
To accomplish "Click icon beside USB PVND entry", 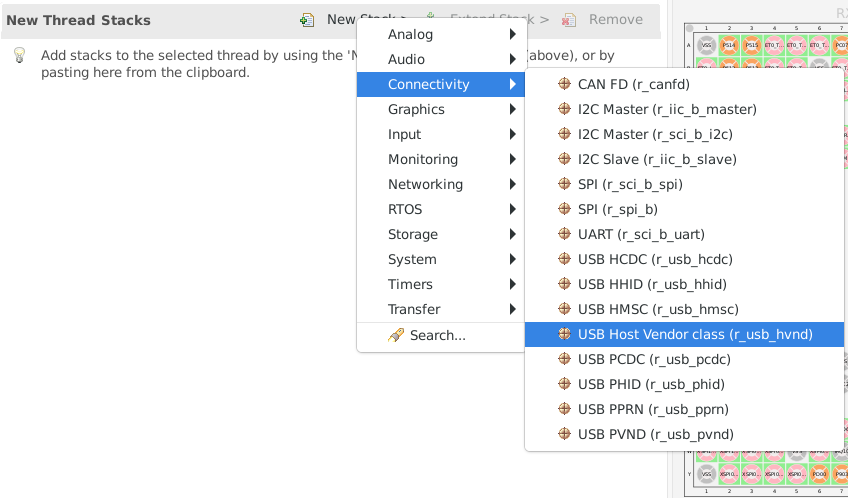I will pyautogui.click(x=564, y=434).
